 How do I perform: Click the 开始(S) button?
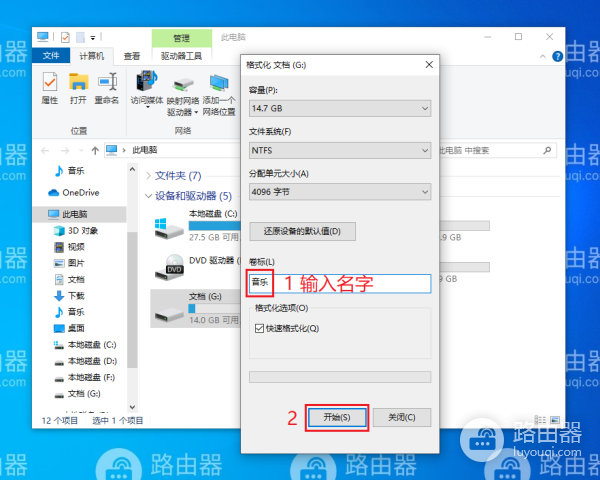tap(337, 417)
